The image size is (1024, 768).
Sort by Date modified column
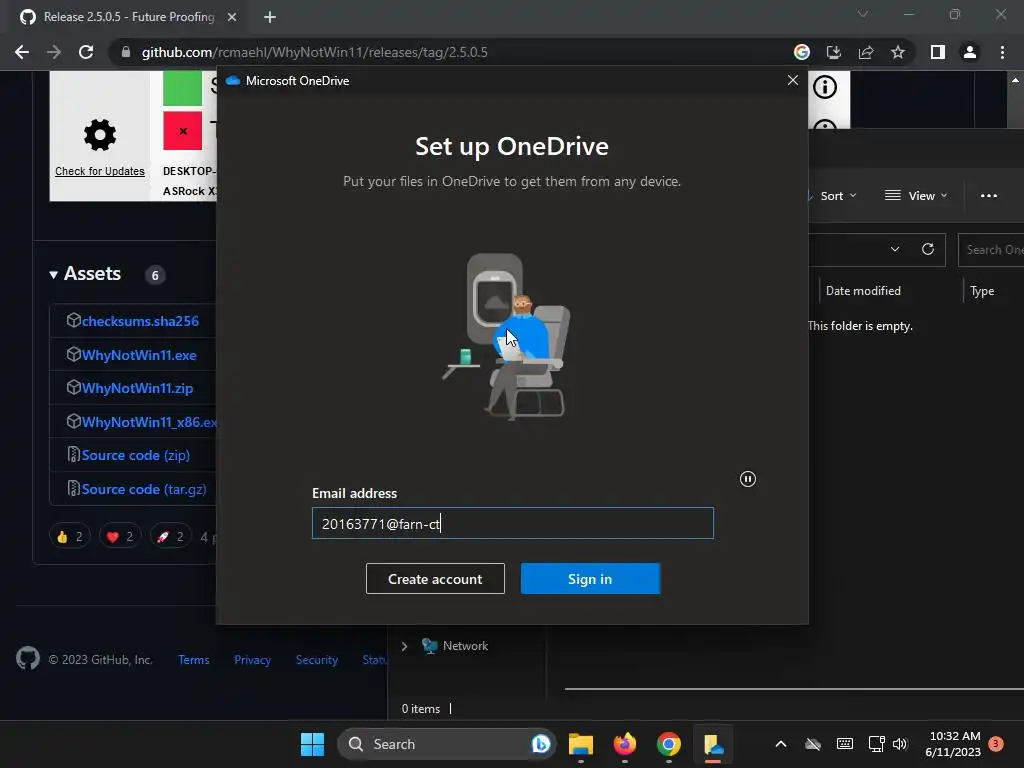[863, 291]
